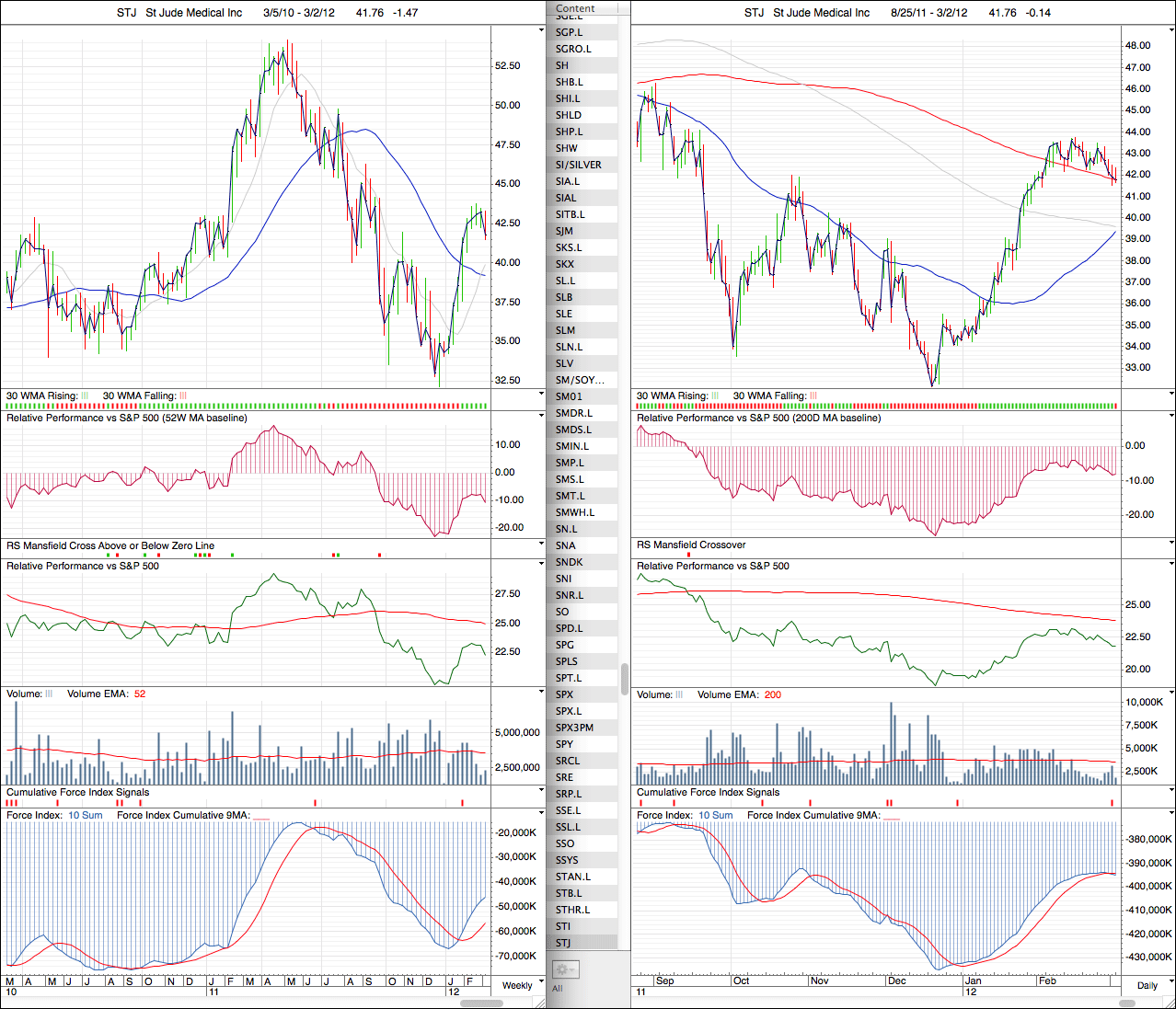
Task: Select the highlighted STJ symbol row
Action: (563, 943)
